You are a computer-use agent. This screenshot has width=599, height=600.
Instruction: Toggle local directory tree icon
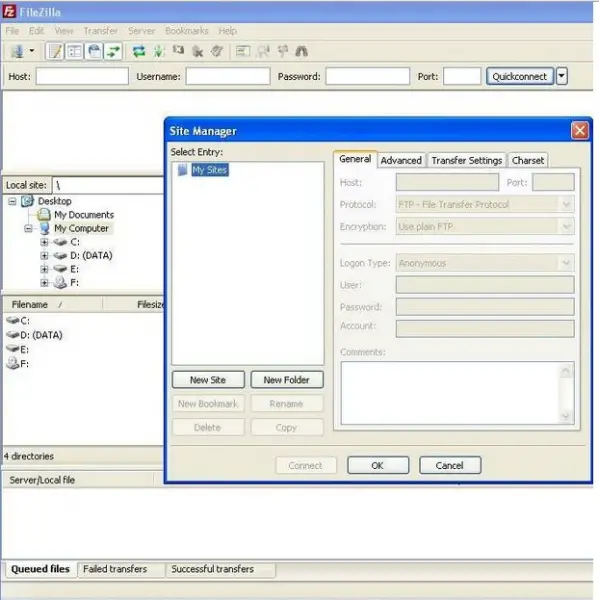(74, 51)
